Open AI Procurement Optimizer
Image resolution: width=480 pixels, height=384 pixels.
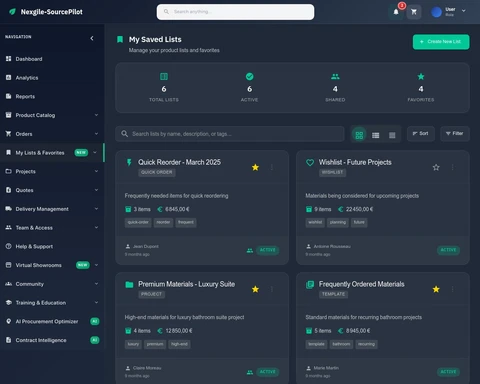[52, 321]
